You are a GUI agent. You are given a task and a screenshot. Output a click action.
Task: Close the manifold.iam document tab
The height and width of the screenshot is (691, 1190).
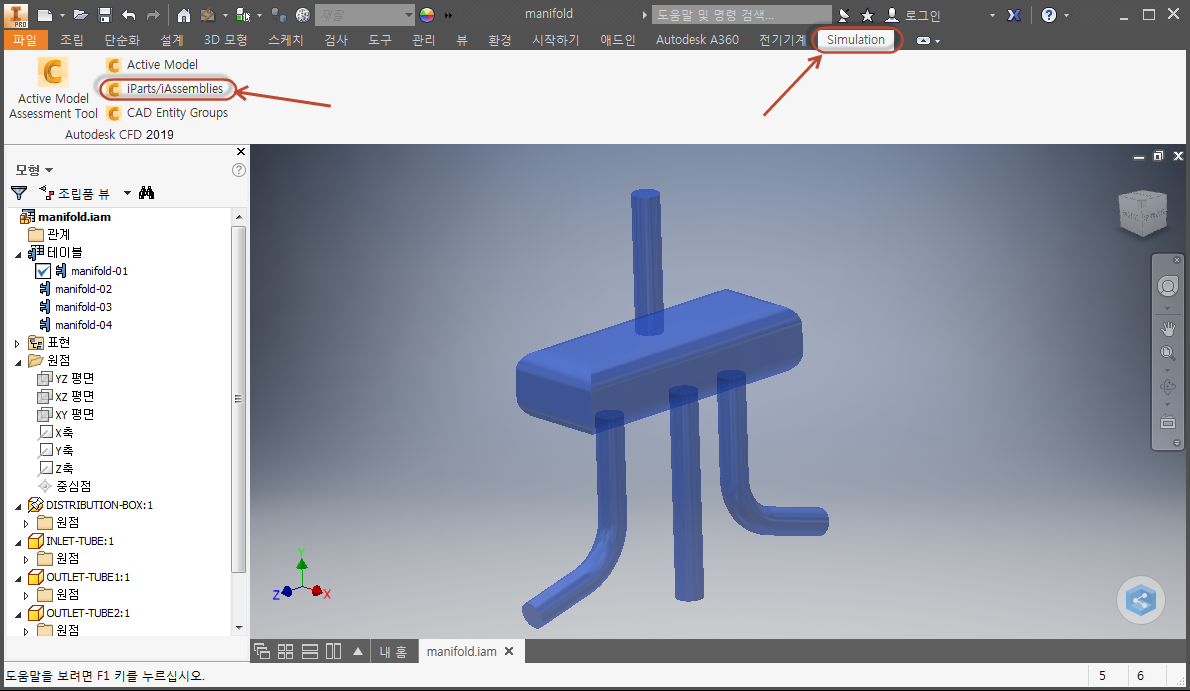[x=509, y=652]
